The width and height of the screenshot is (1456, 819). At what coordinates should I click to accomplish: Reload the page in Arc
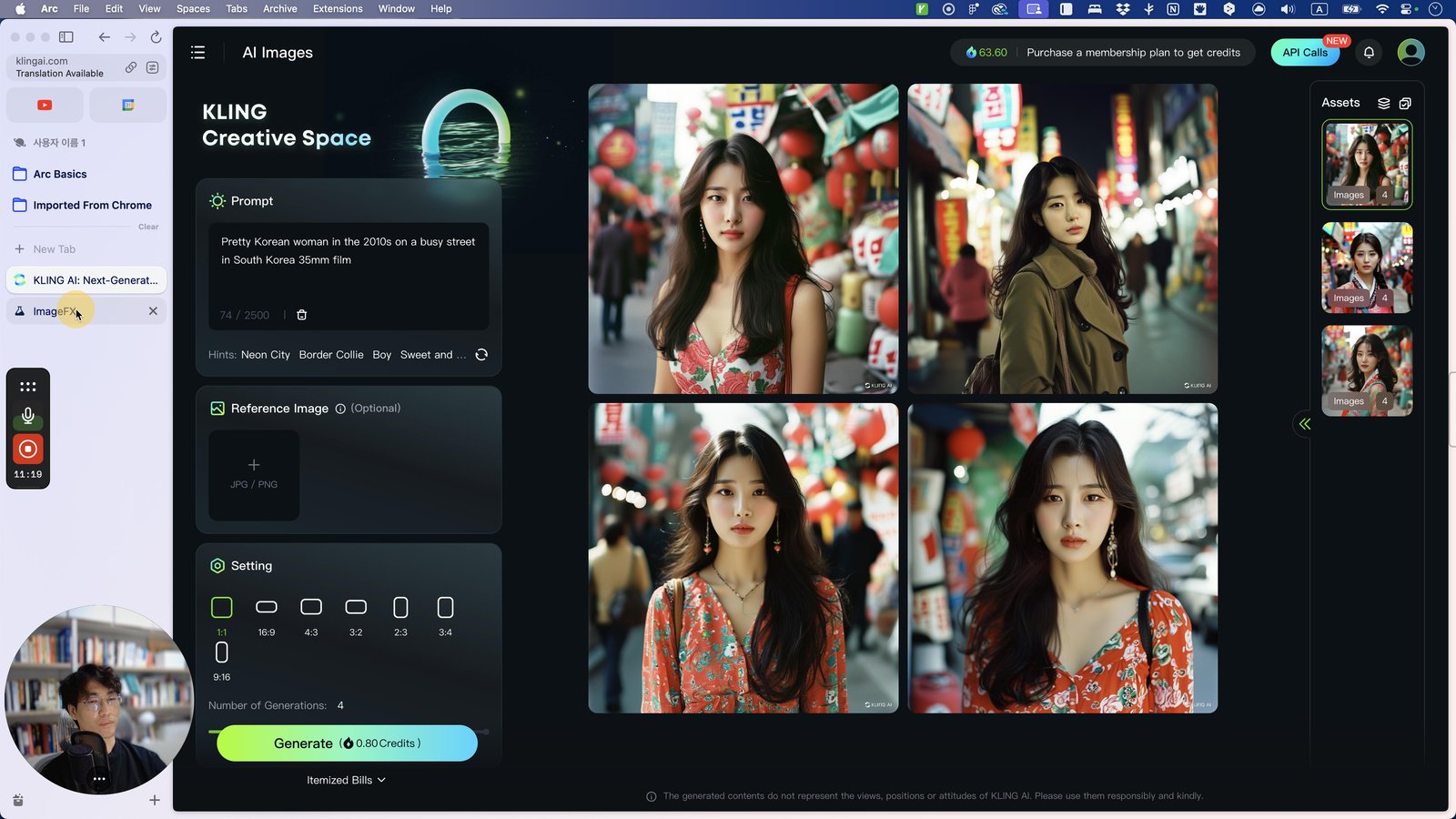click(x=156, y=37)
